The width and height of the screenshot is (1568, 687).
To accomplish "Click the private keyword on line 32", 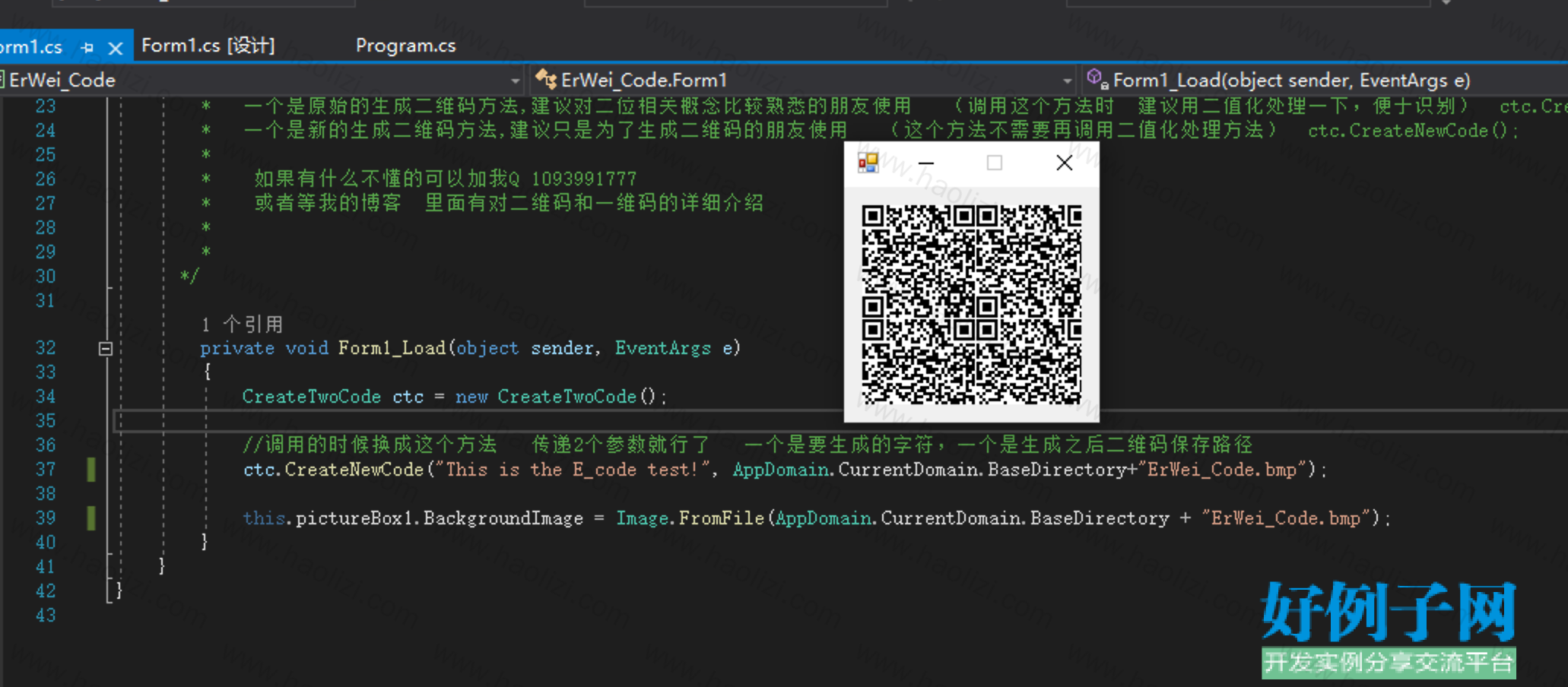I will click(x=237, y=348).
